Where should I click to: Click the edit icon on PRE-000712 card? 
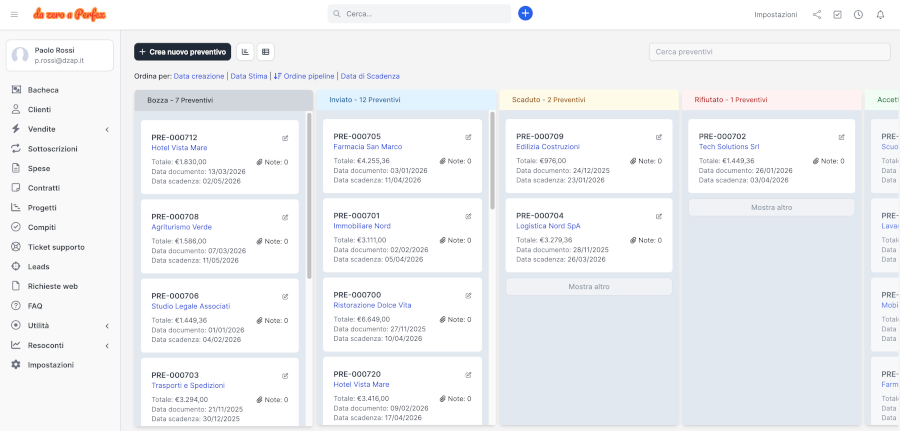click(285, 137)
